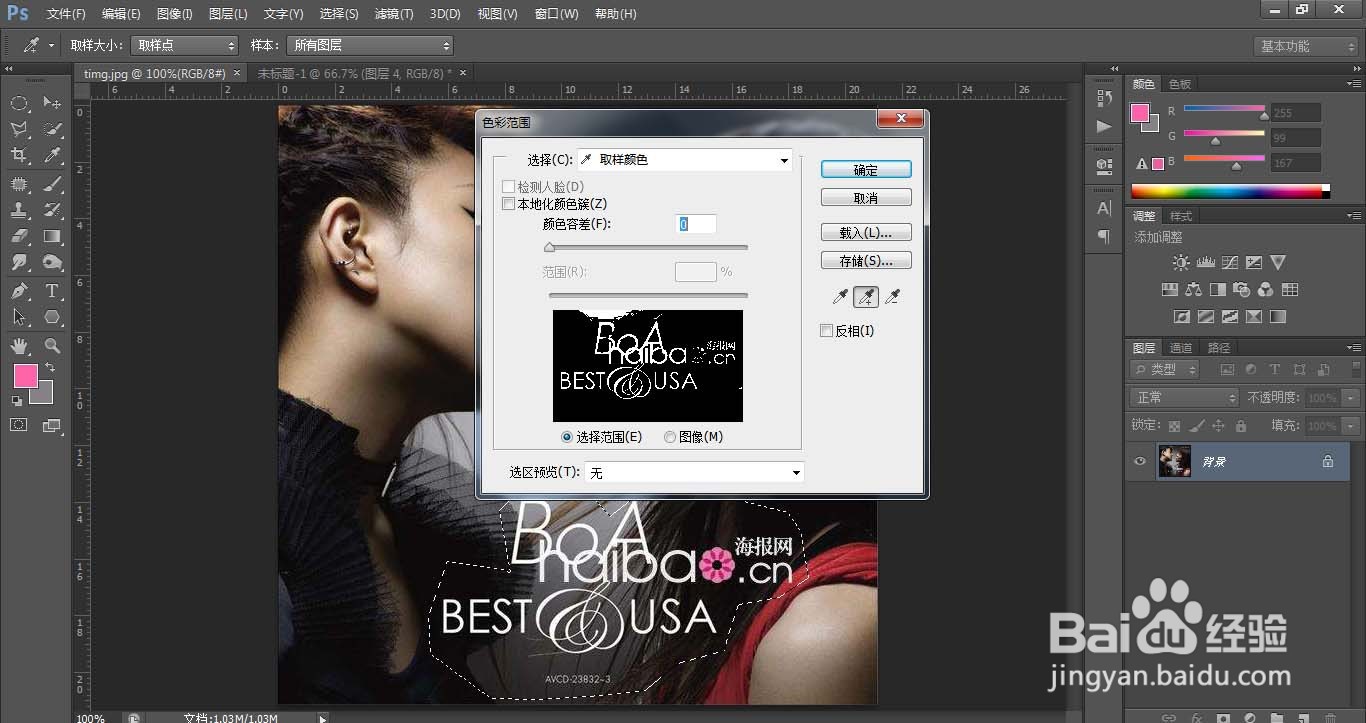The image size is (1366, 723).
Task: Switch to the 色板 swatches tab
Action: point(1180,84)
